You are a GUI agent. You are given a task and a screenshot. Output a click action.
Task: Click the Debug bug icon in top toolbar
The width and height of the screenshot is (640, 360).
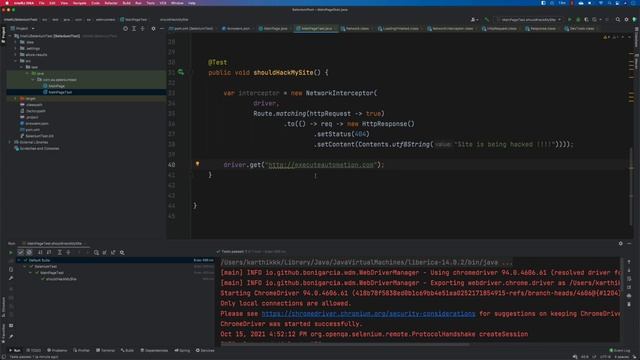[x=578, y=19]
